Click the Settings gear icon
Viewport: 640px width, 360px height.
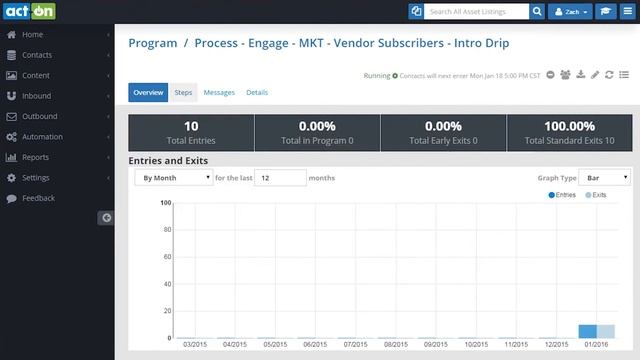[11, 178]
